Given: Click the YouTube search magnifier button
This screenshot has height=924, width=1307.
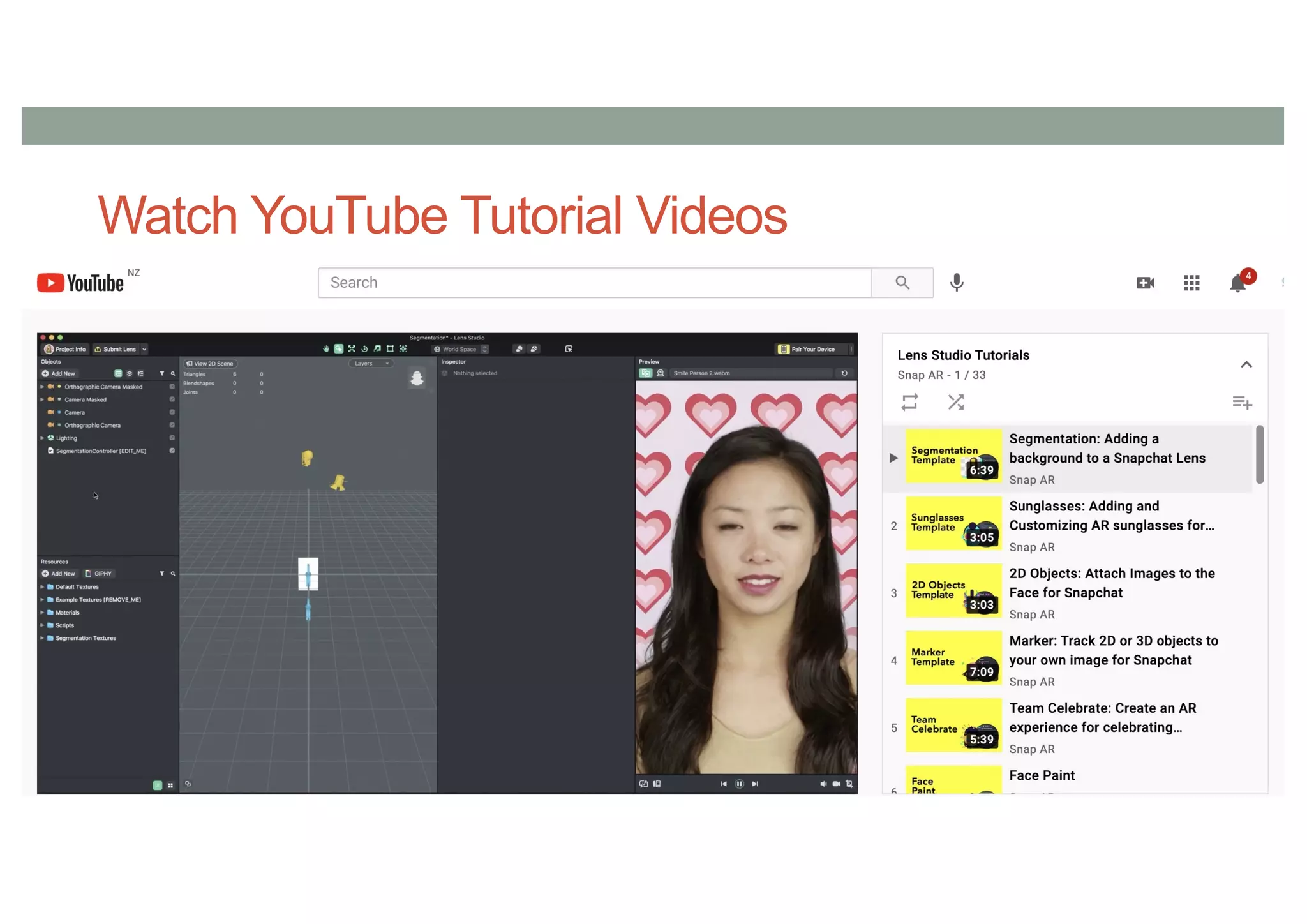Looking at the screenshot, I should [x=902, y=283].
